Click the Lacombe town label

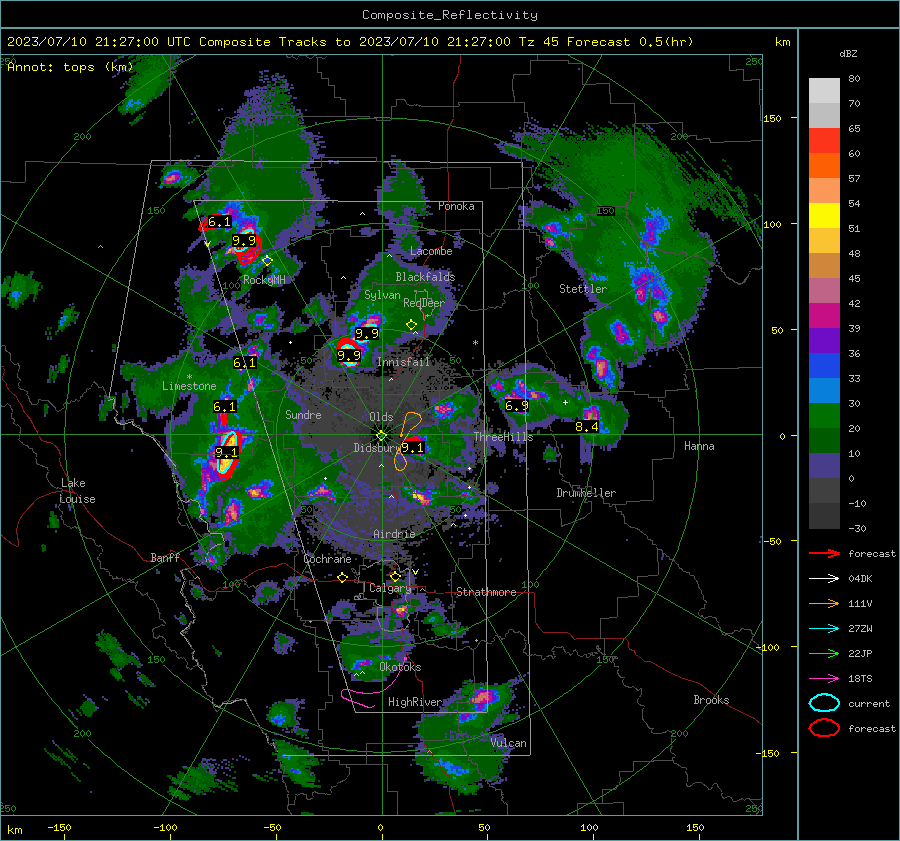click(431, 251)
